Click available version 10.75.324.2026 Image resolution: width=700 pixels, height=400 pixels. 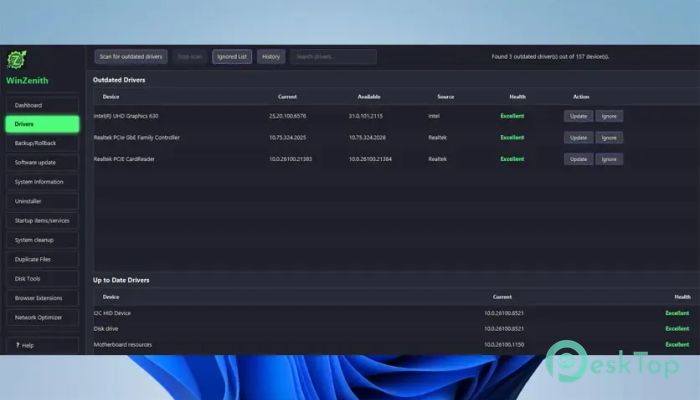pyautogui.click(x=367, y=138)
